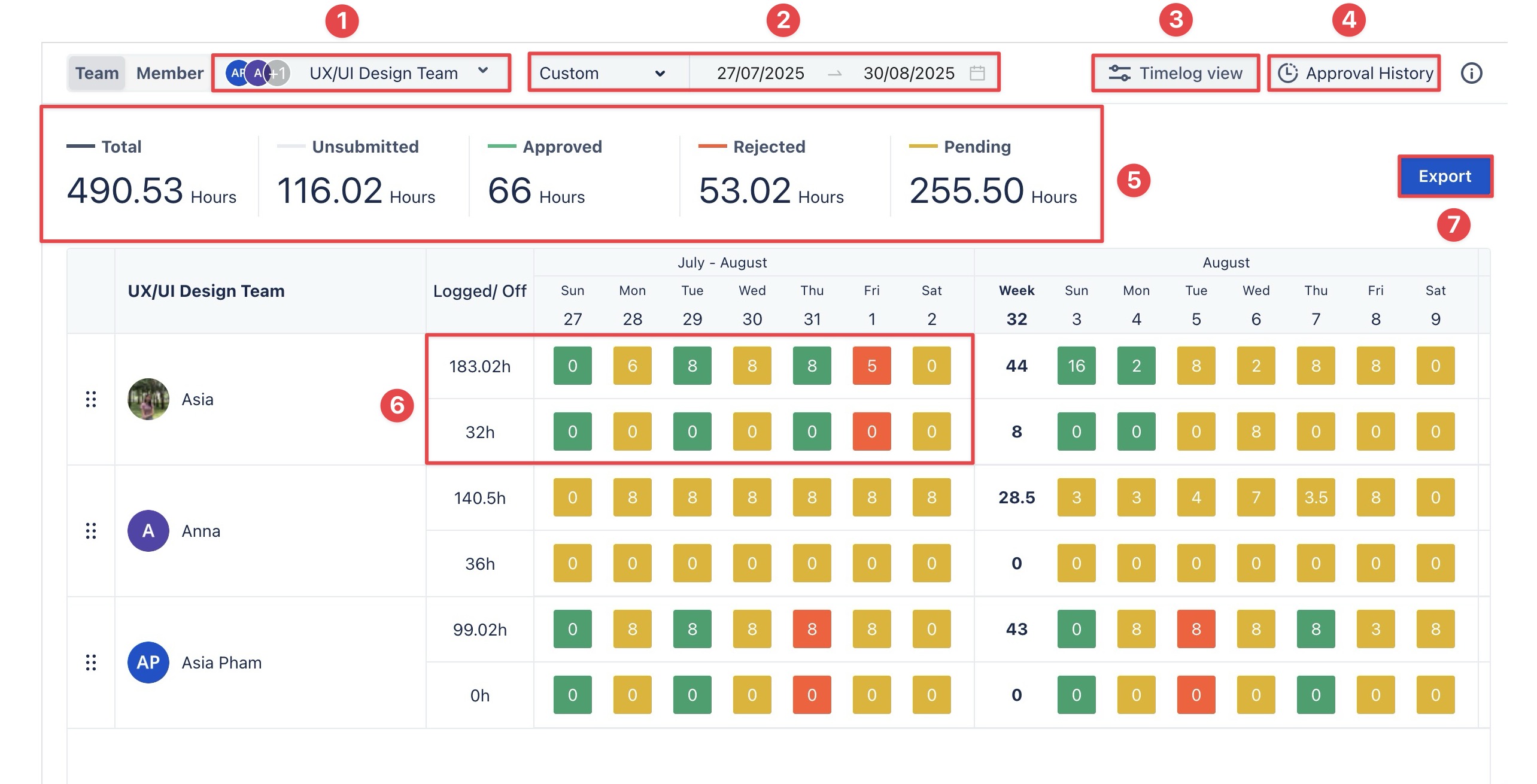1537x784 pixels.
Task: Click the end date 30/08/2025 field
Action: (909, 73)
